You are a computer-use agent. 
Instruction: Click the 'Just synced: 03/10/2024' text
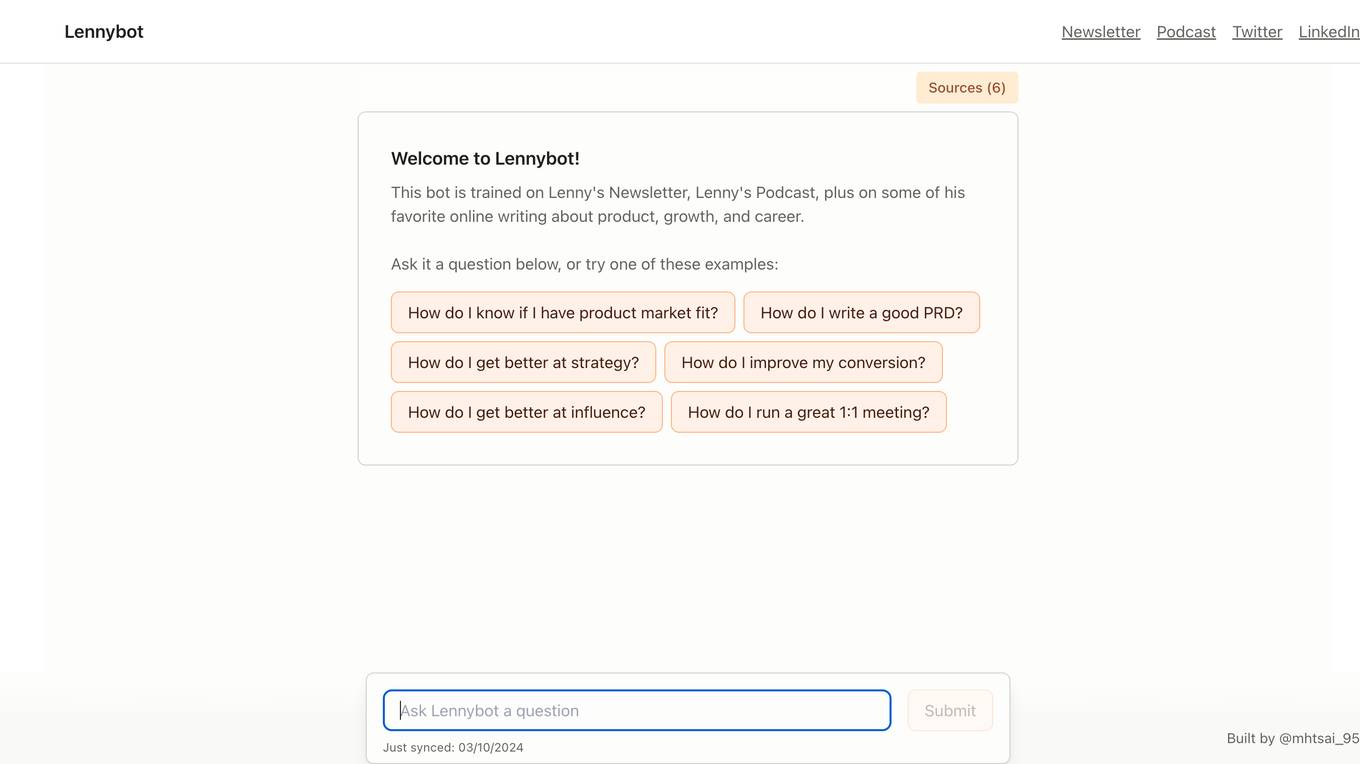(453, 748)
